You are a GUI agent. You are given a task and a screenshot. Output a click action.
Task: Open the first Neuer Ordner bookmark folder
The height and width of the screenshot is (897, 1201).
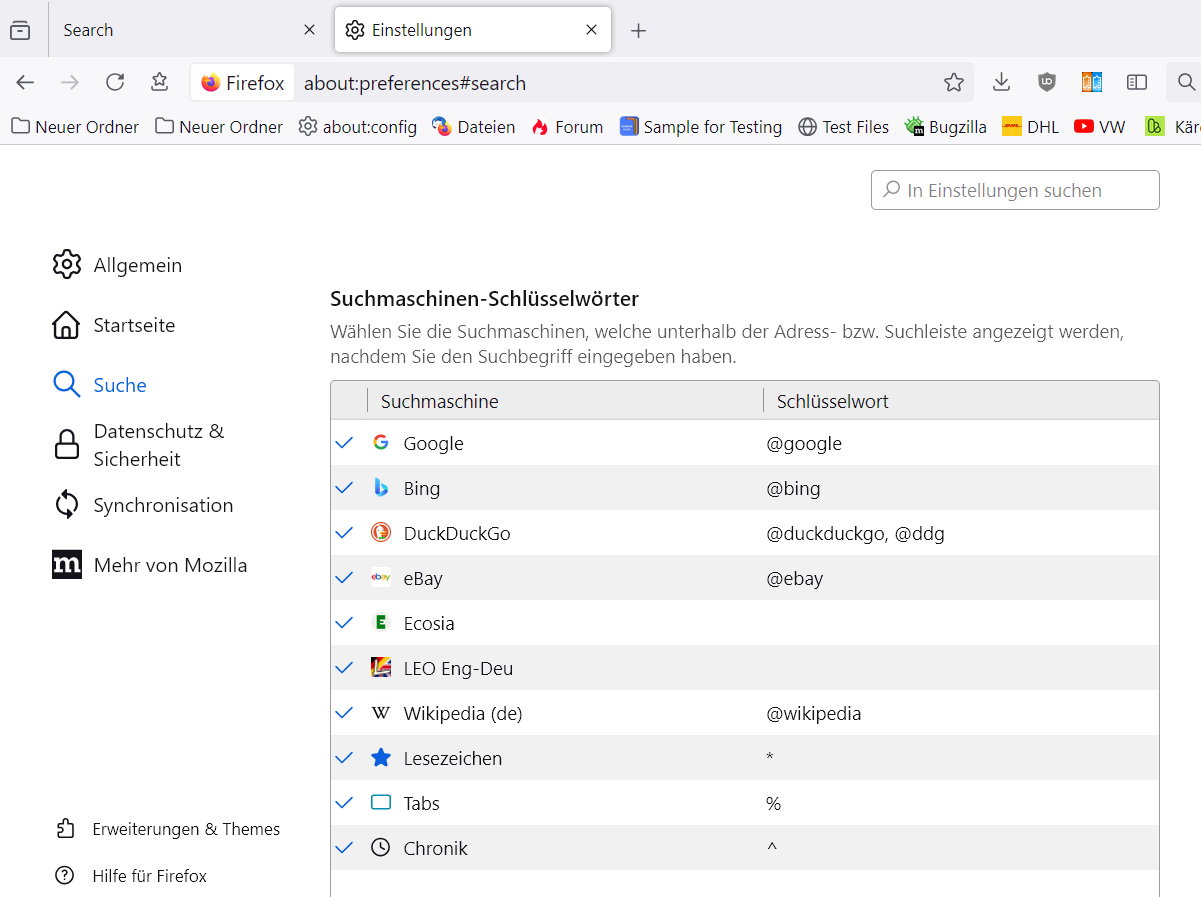coord(75,127)
